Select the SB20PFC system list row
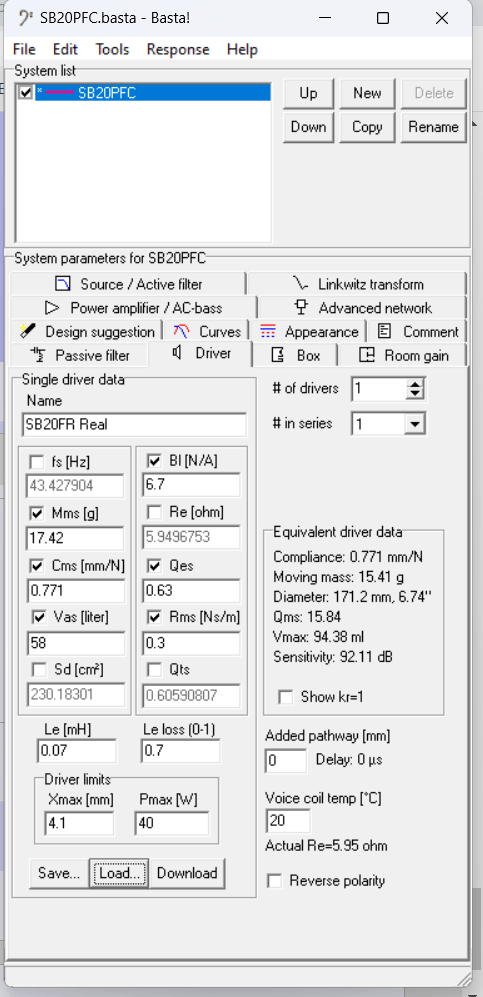This screenshot has height=997, width=483. 153,93
